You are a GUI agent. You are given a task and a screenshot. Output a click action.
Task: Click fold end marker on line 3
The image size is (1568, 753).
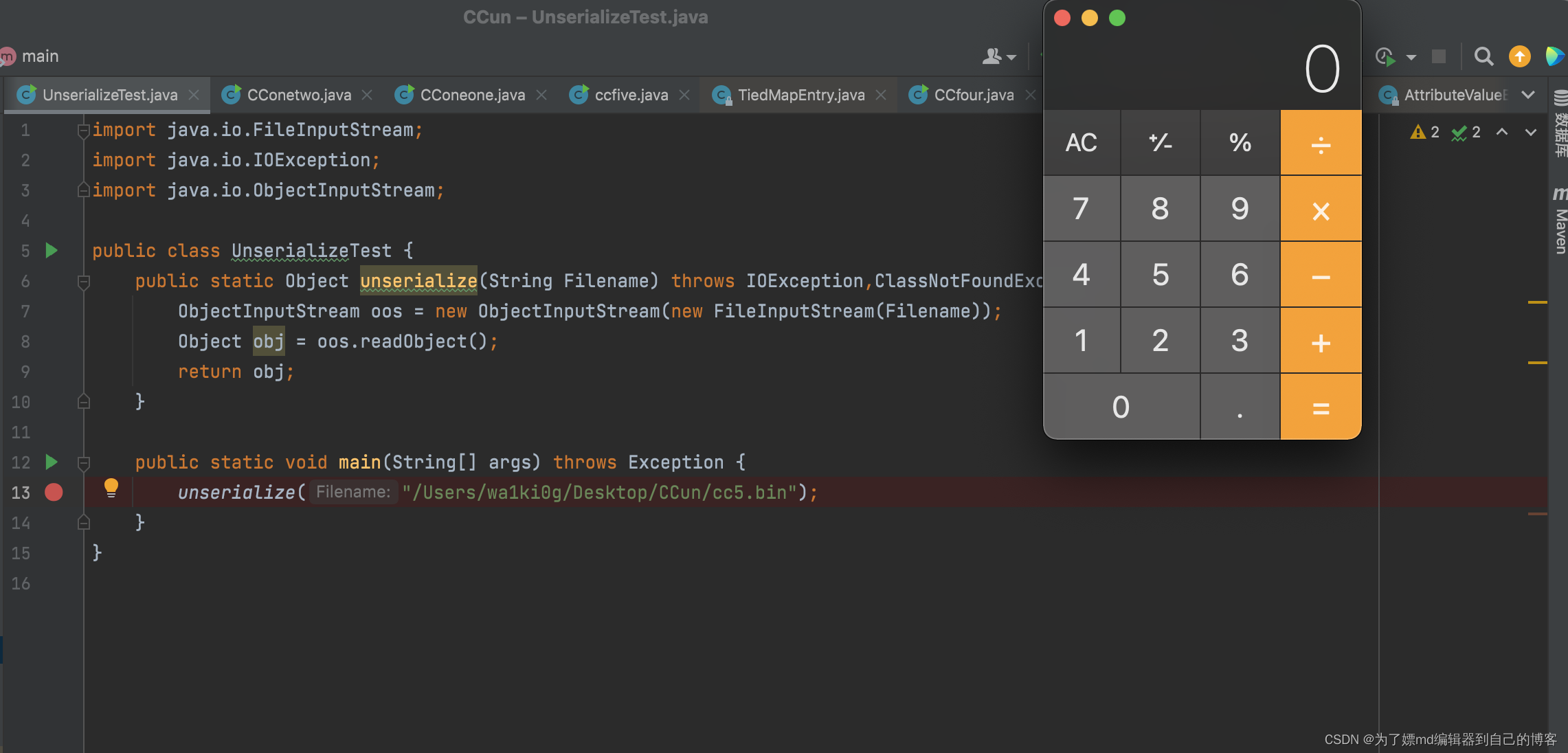coord(84,190)
